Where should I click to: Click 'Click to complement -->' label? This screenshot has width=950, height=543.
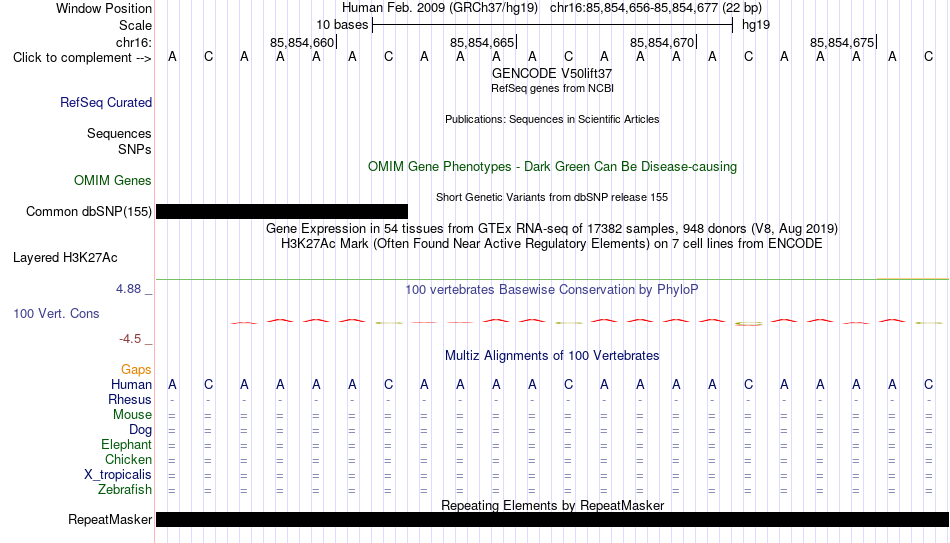click(x=82, y=58)
